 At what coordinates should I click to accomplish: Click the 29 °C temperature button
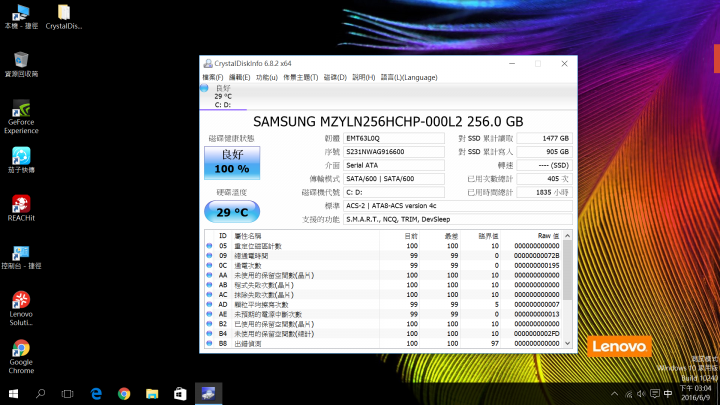(x=232, y=212)
